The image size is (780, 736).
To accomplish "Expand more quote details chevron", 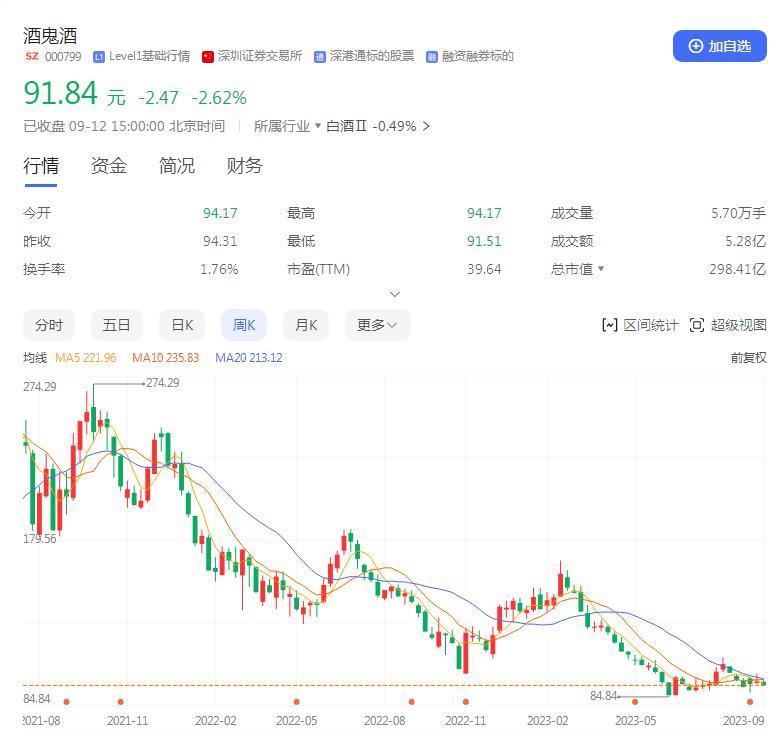I will click(x=394, y=294).
